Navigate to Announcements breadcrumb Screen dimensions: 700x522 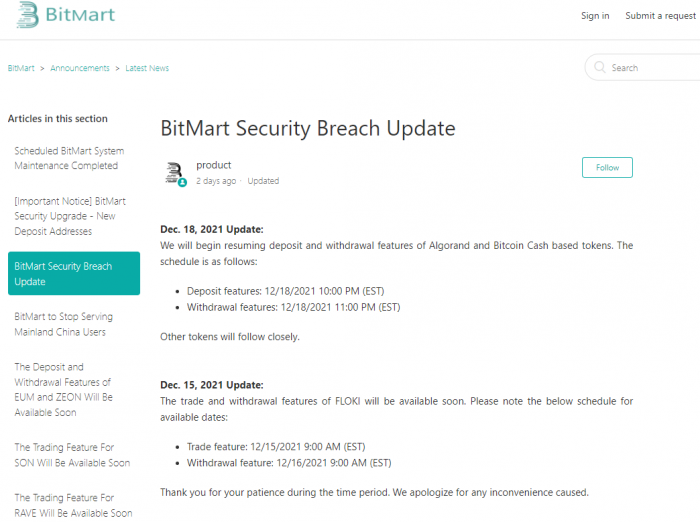click(80, 68)
